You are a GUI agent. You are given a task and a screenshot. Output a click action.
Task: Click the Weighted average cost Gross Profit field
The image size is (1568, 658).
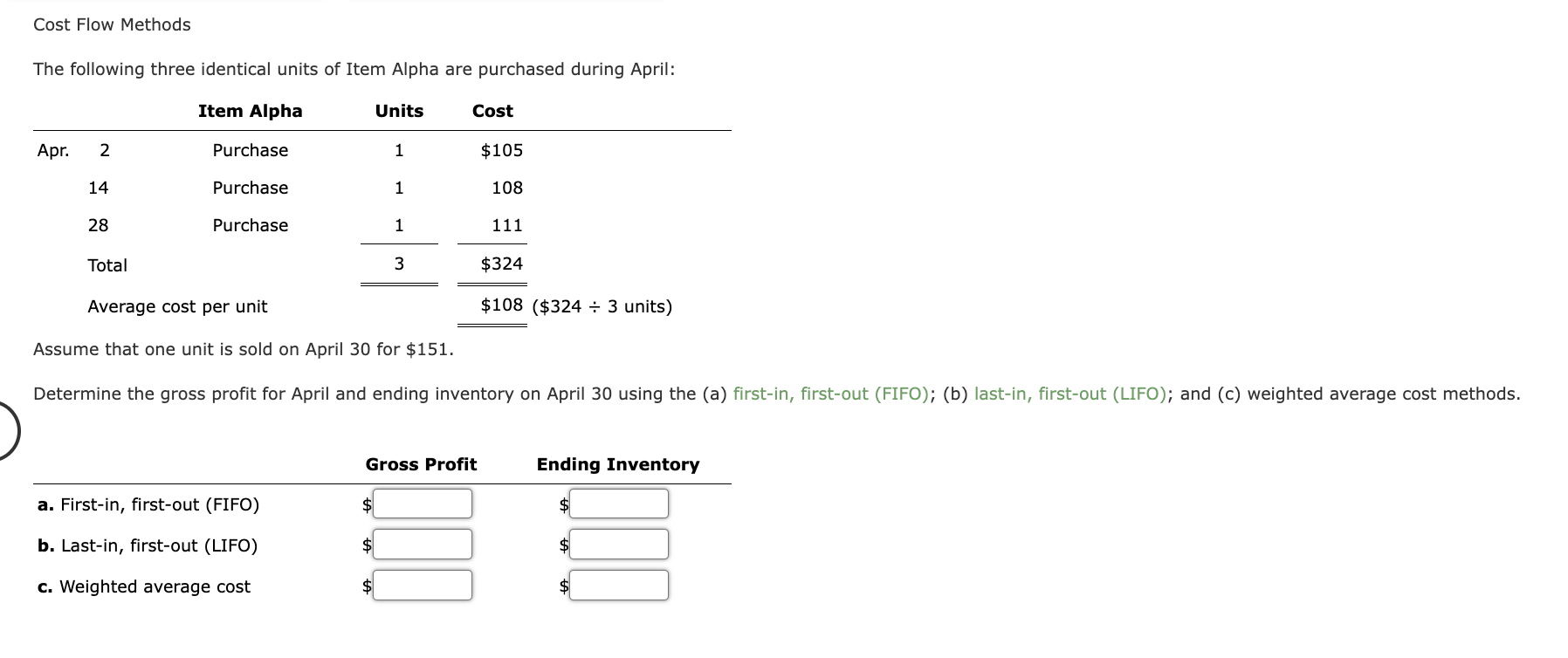[422, 586]
